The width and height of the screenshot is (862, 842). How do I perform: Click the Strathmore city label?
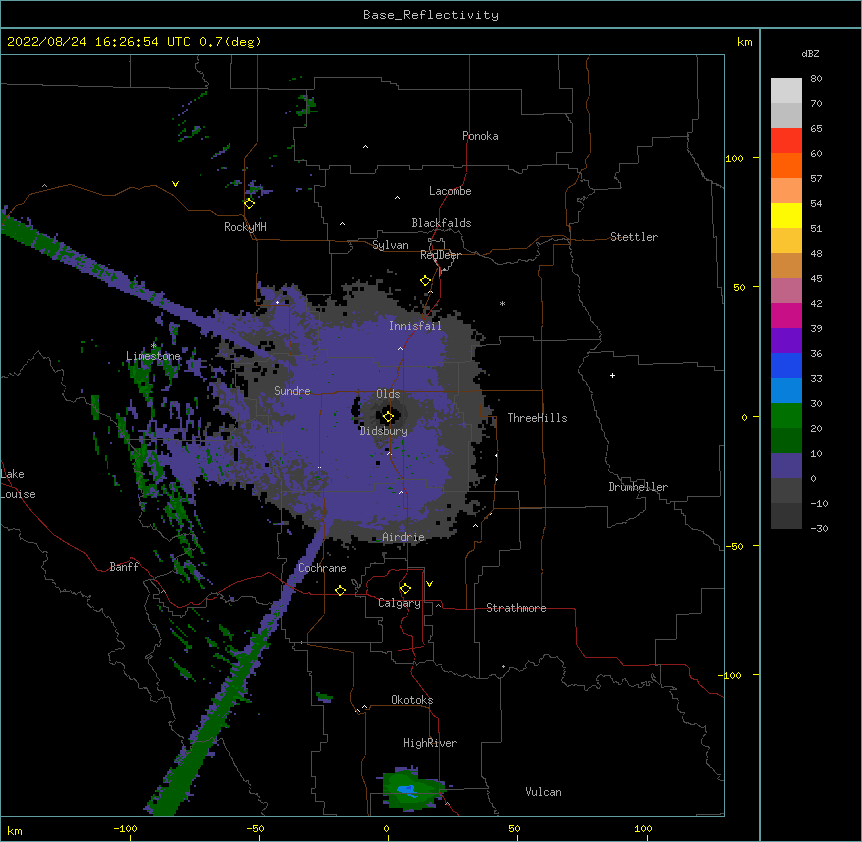click(x=516, y=608)
